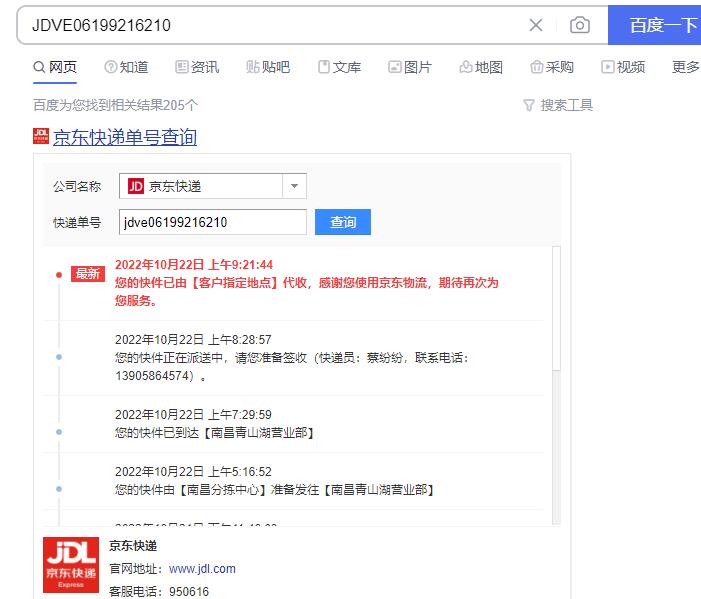Open the 公司名称 courier dropdown arrow
The image size is (701, 599).
[x=294, y=186]
